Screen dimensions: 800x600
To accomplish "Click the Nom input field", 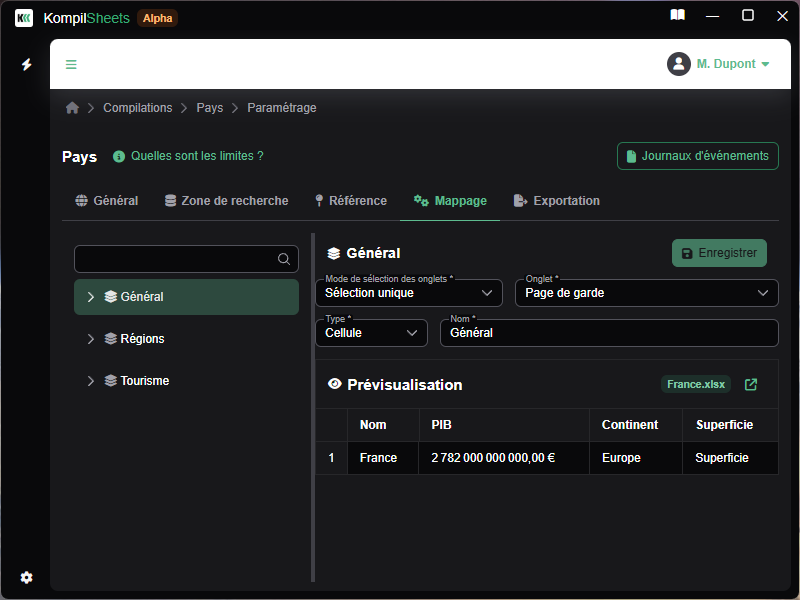I will pos(608,333).
